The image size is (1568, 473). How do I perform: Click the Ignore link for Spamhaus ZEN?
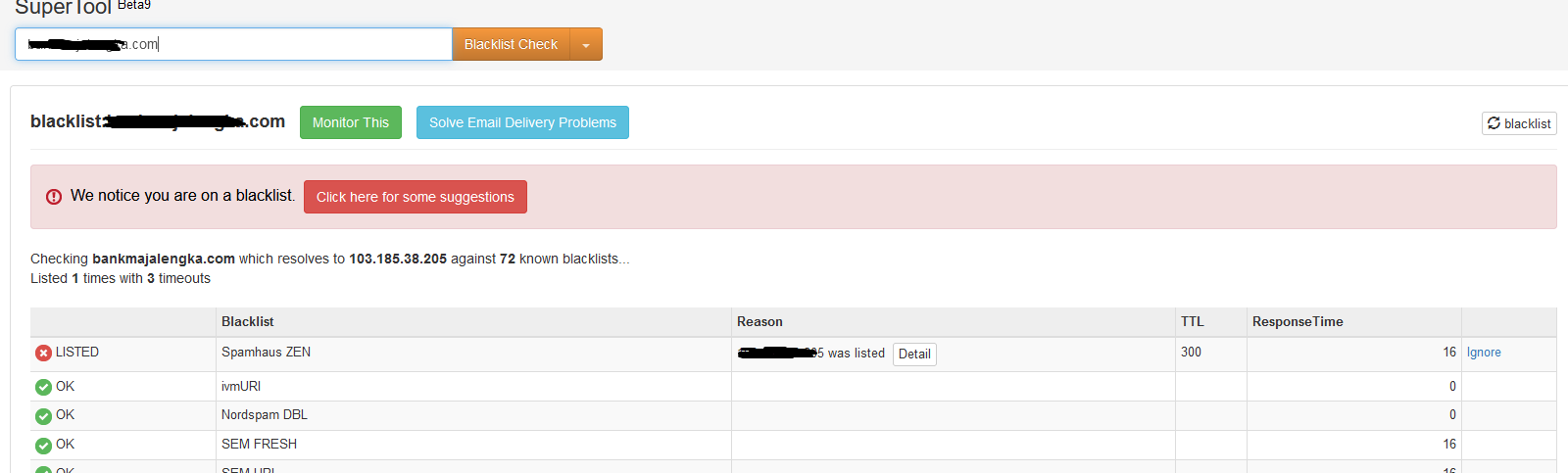click(1484, 353)
